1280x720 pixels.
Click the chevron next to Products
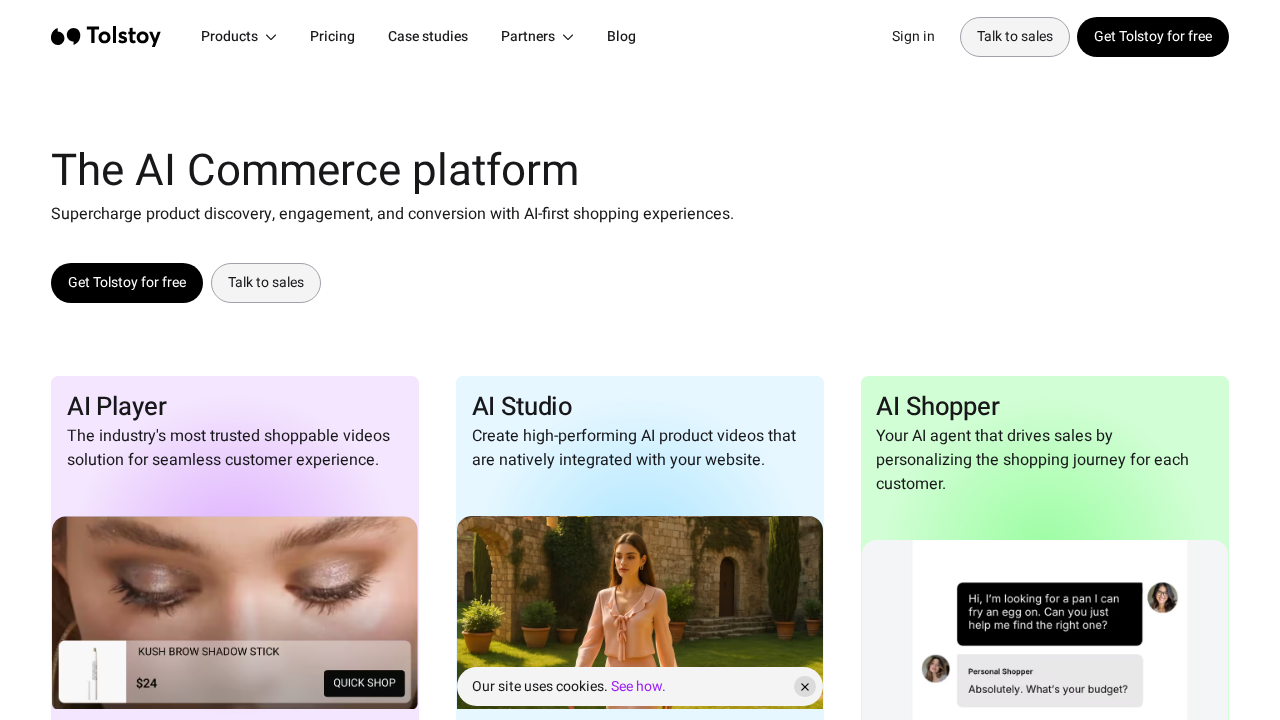coord(271,37)
